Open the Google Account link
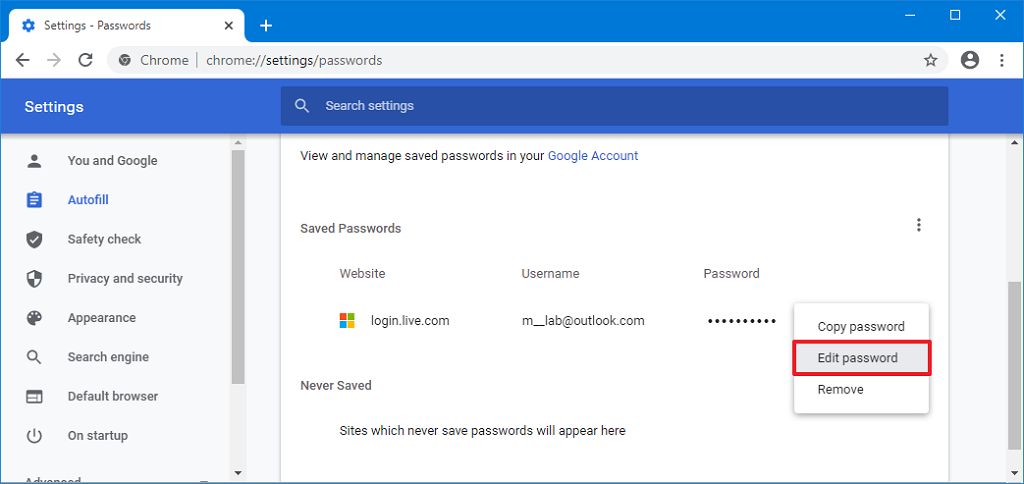The width and height of the screenshot is (1024, 484). pos(593,155)
